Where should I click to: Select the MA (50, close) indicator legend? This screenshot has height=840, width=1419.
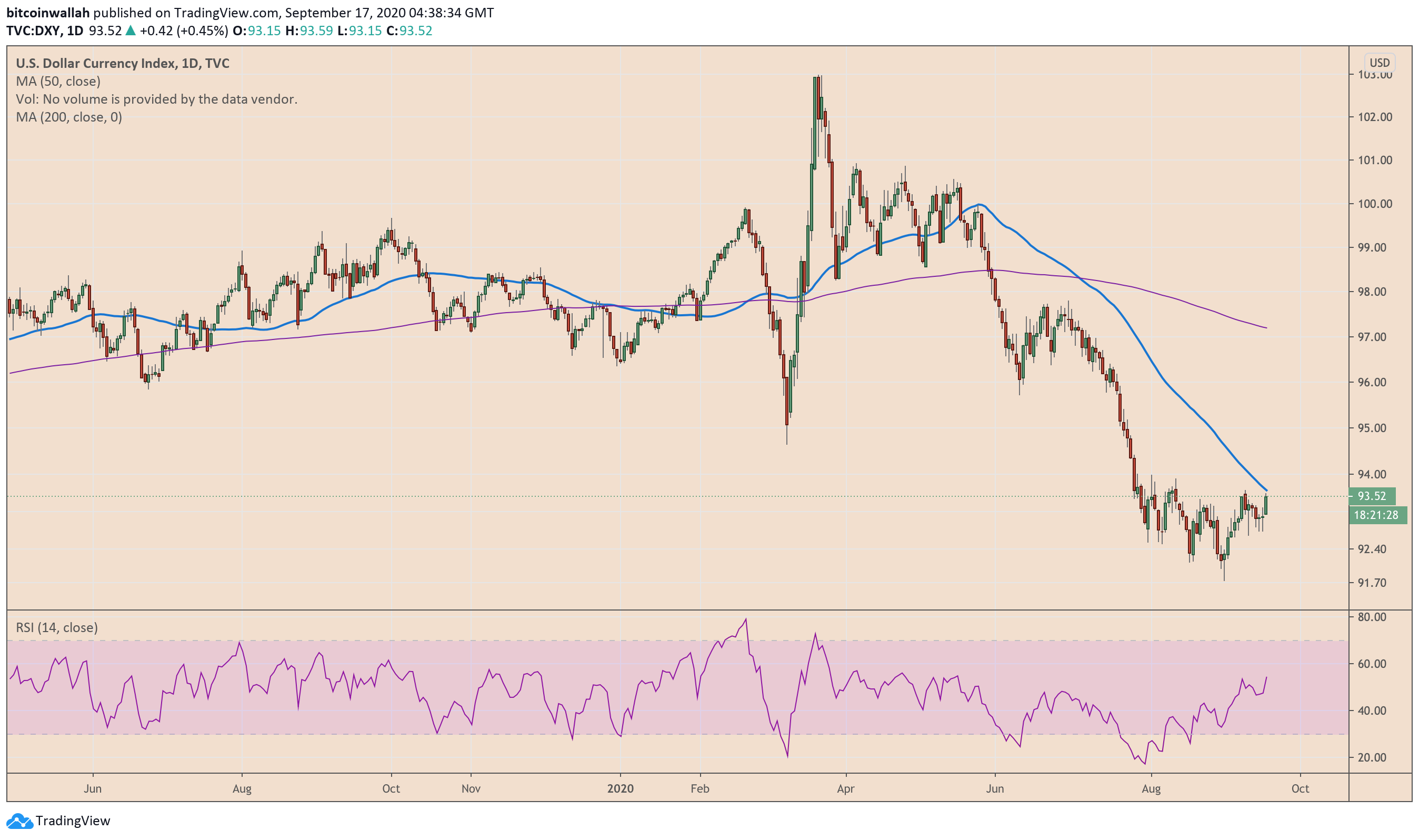[58, 82]
